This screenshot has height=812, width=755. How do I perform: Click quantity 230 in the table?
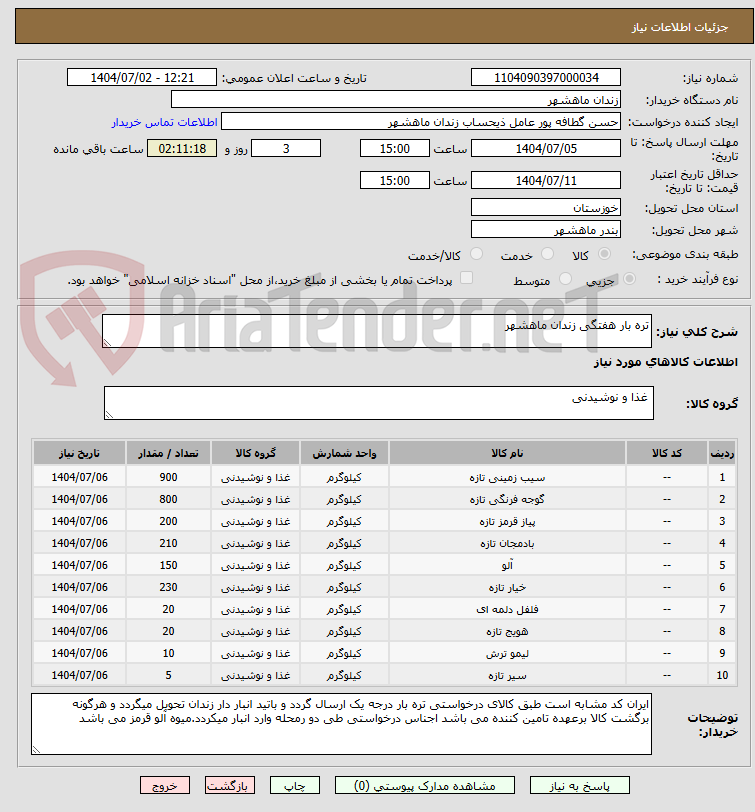168,587
